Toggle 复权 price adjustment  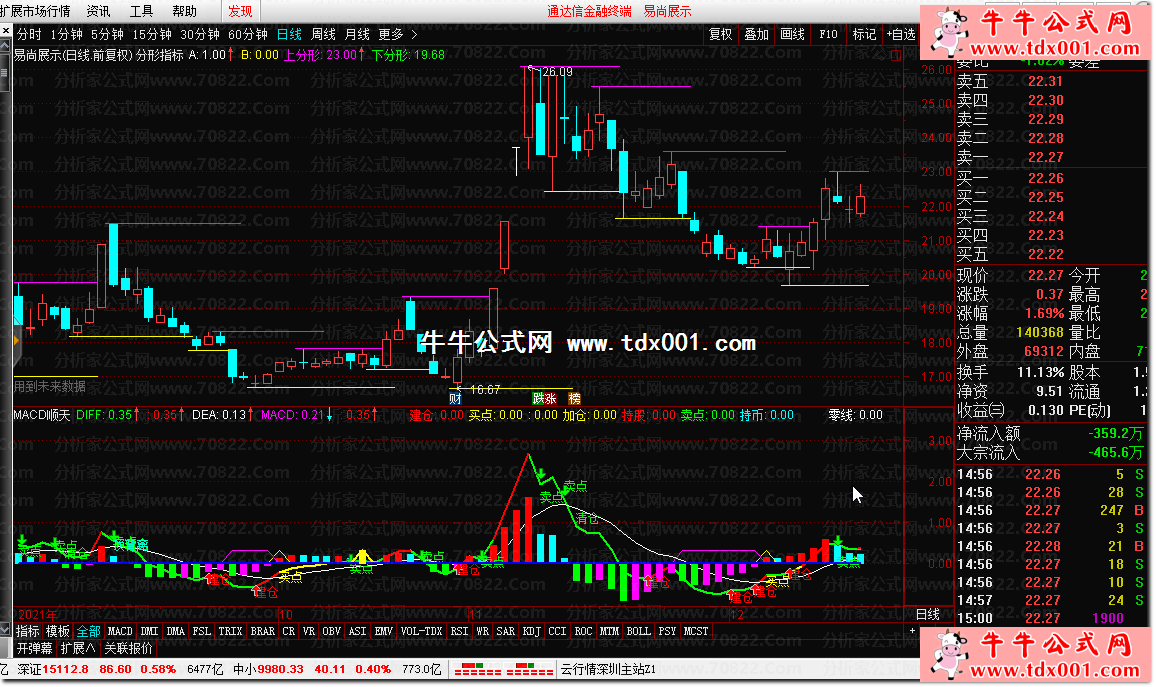tap(720, 34)
